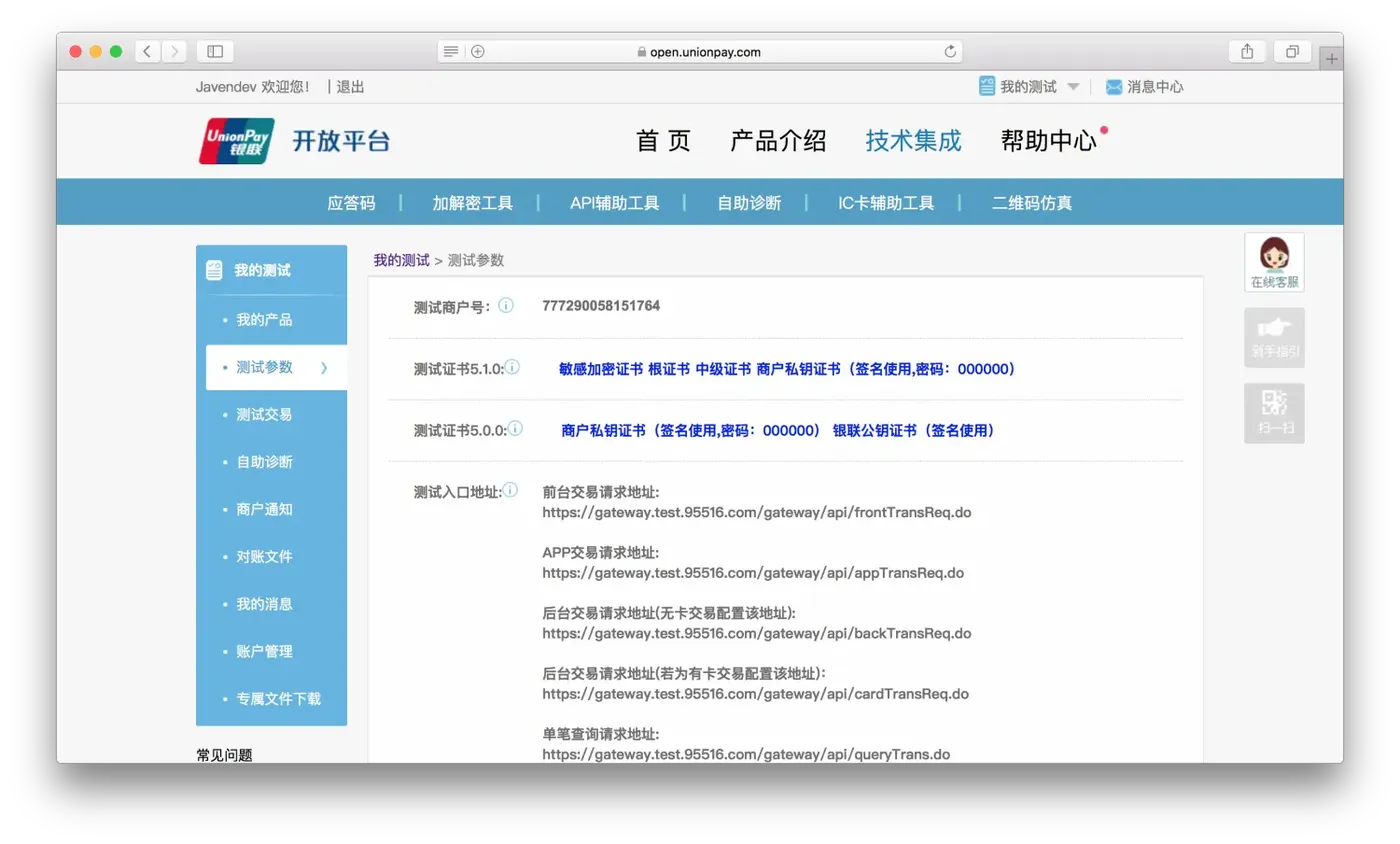Click the info icon next to 测试商户号
Screen dimensions: 1400x844
(x=506, y=306)
